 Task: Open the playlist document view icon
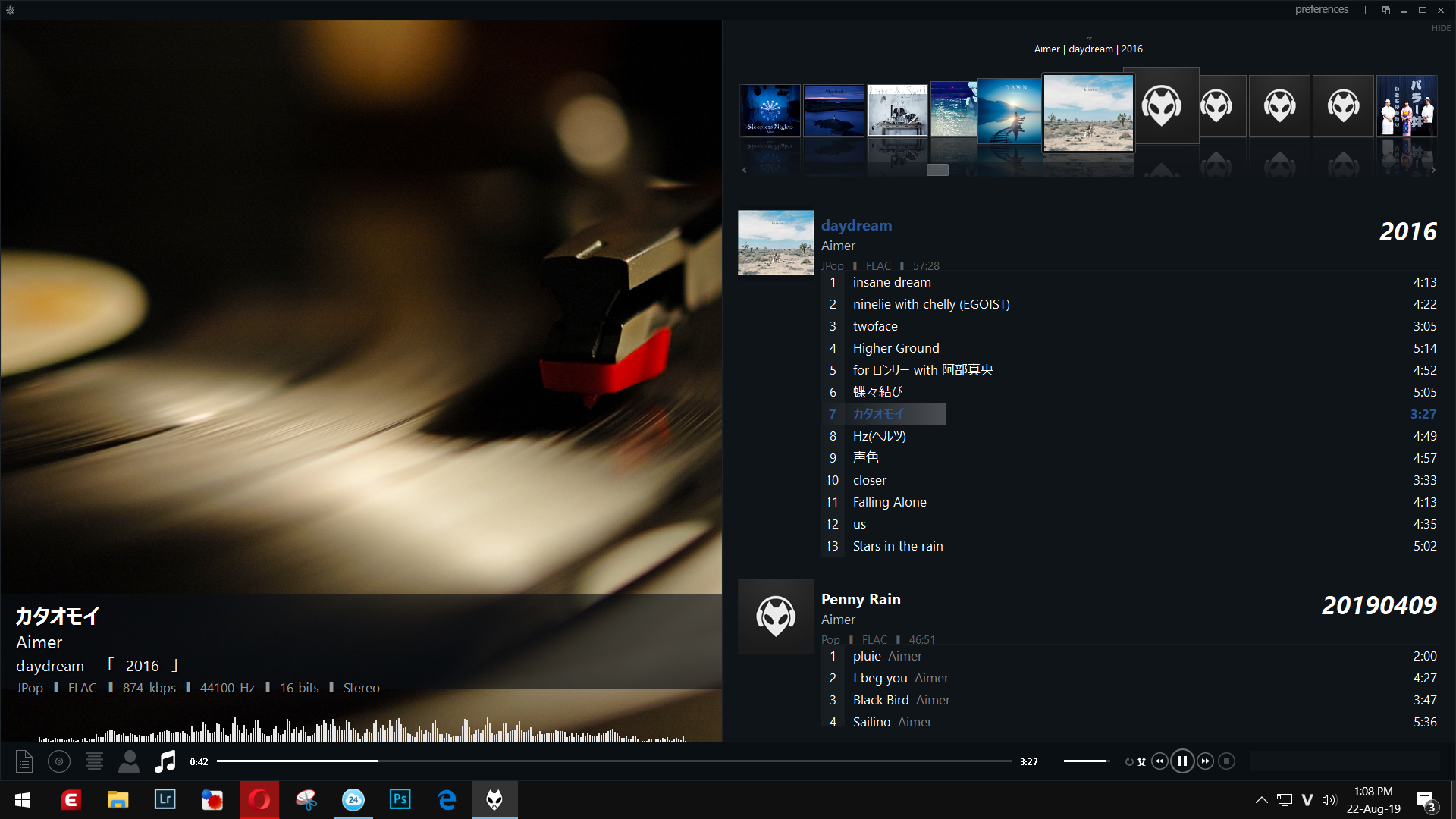[x=24, y=761]
